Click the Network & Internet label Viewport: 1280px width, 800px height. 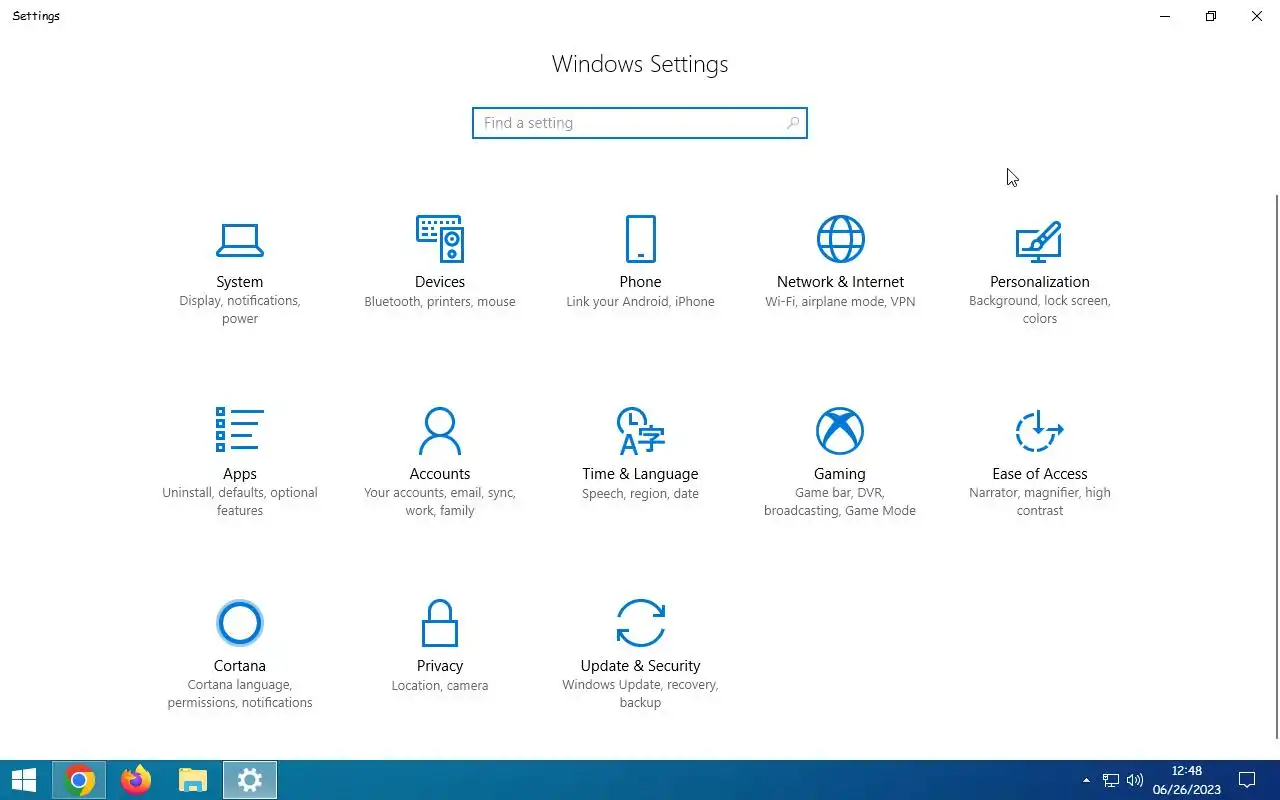click(840, 282)
